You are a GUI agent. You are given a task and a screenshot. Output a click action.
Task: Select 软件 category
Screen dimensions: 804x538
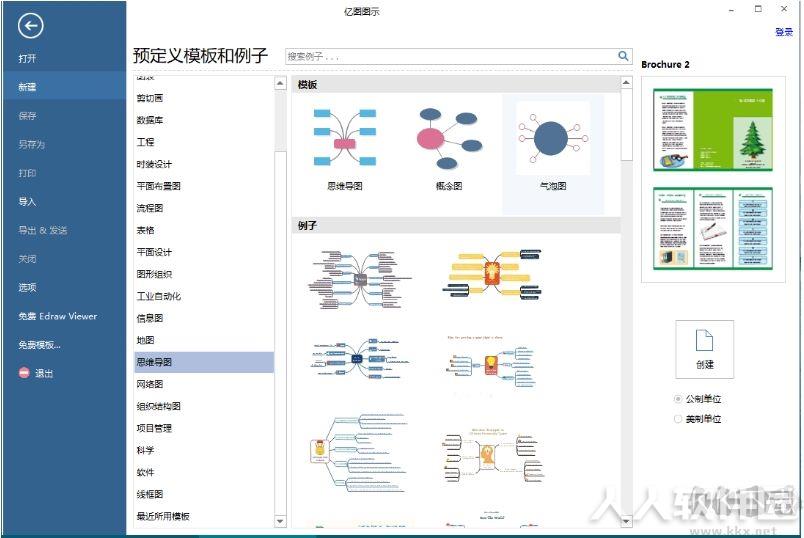click(145, 472)
